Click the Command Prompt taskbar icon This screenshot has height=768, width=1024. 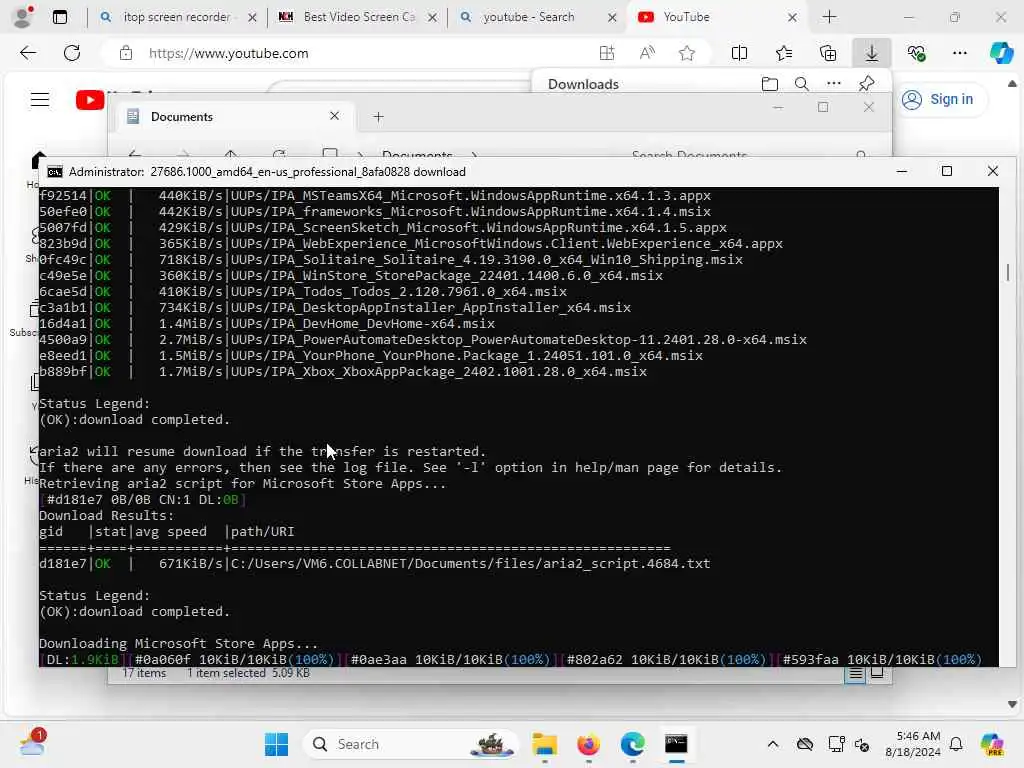pyautogui.click(x=676, y=744)
